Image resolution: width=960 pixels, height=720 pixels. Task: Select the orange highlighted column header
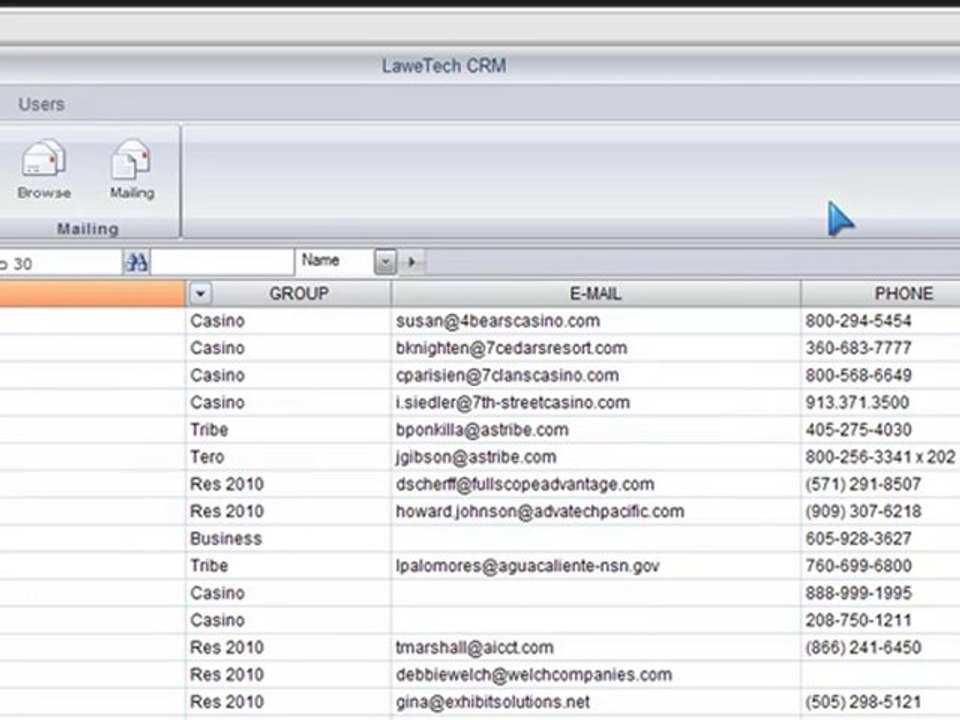point(92,294)
